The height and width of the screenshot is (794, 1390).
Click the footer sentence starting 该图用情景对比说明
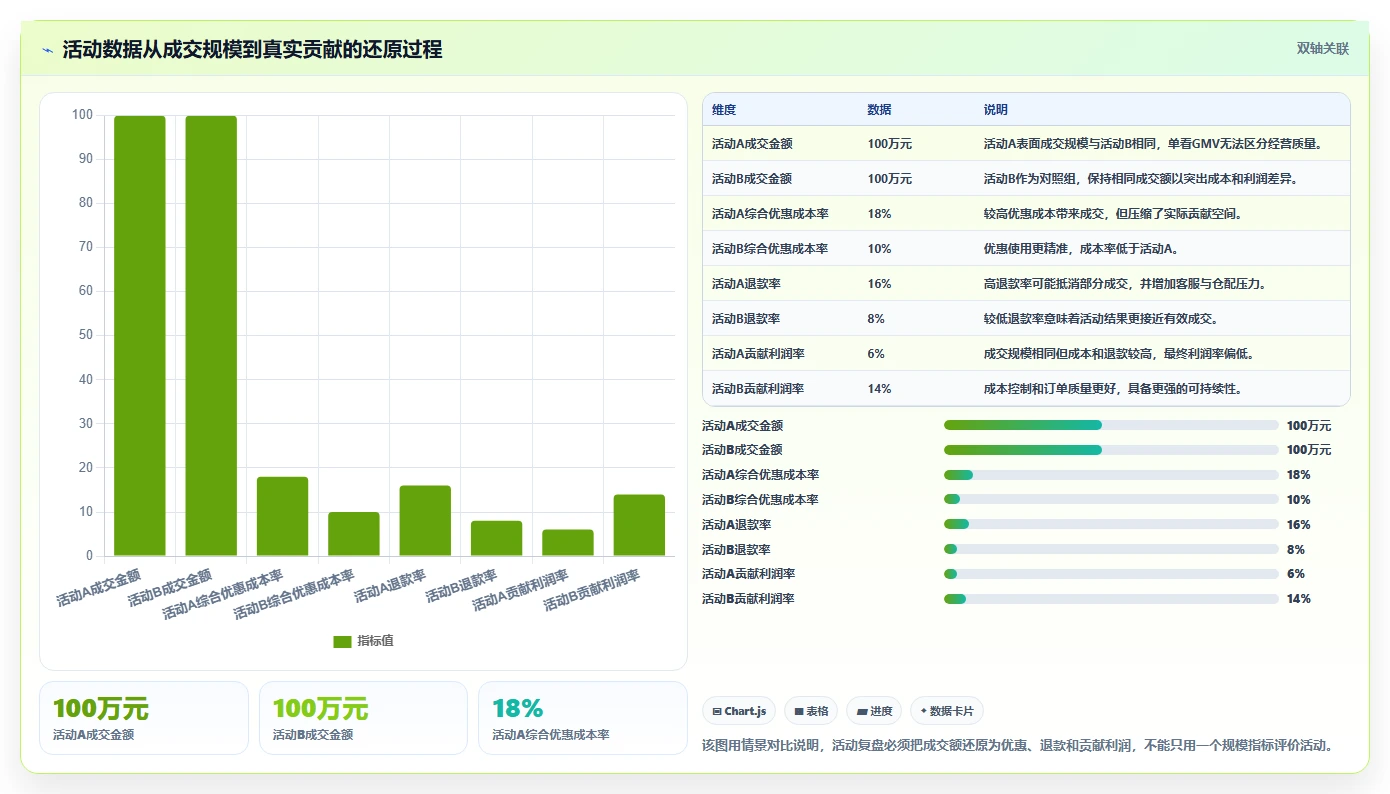tap(1020, 745)
